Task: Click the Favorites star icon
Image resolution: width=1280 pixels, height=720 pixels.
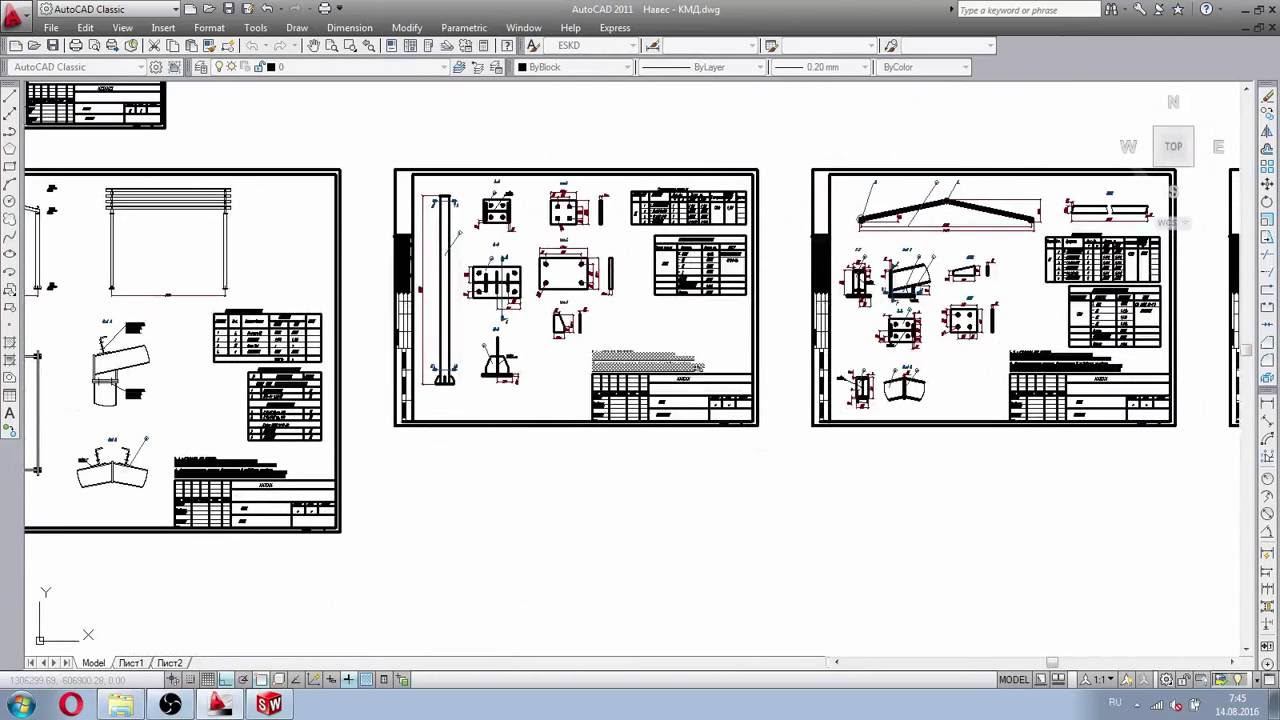Action: click(1178, 9)
